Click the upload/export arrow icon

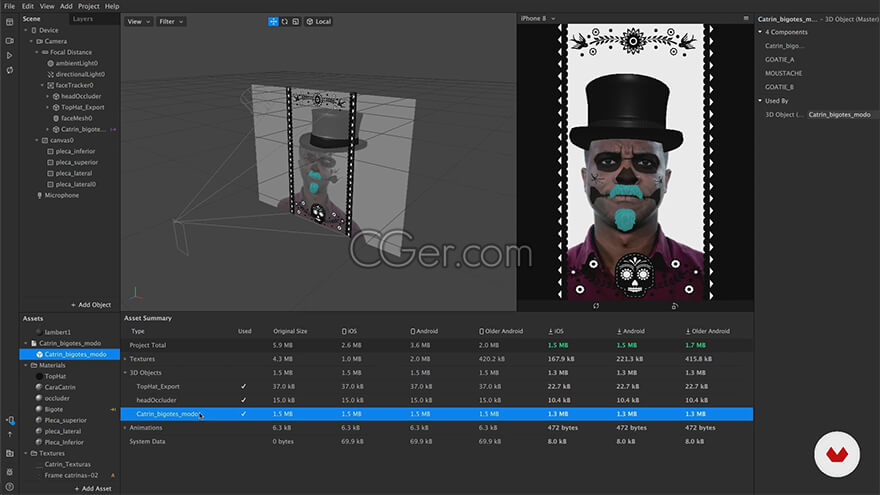[x=10, y=434]
